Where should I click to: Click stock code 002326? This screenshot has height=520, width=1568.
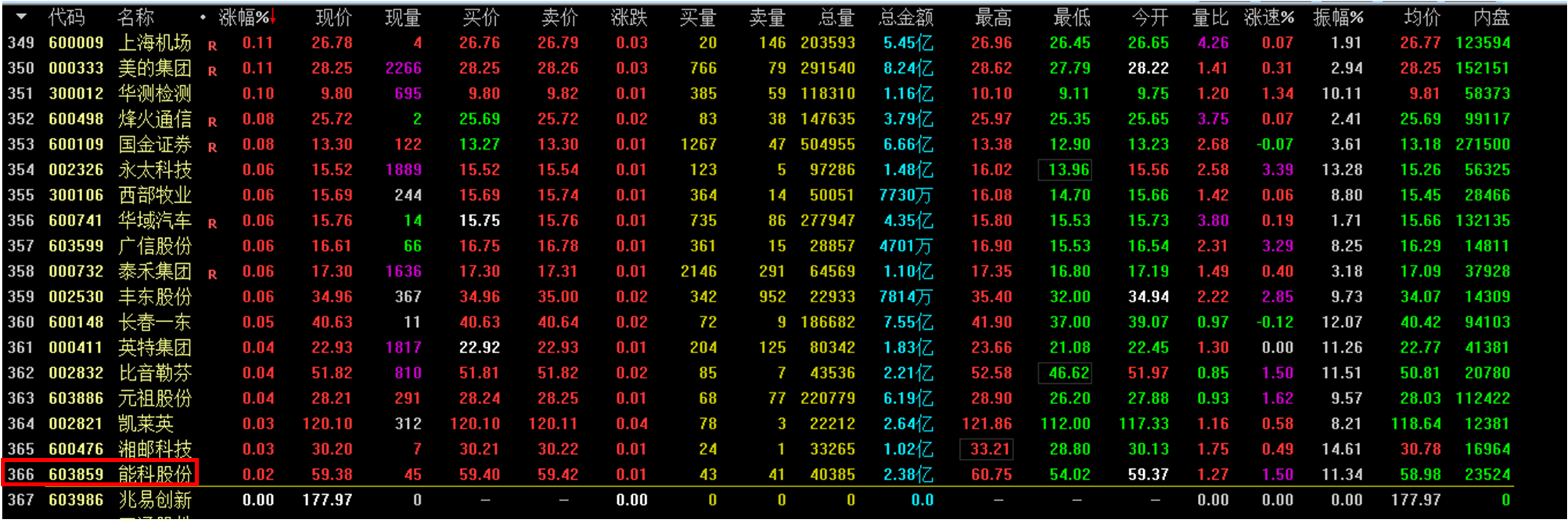(76, 170)
